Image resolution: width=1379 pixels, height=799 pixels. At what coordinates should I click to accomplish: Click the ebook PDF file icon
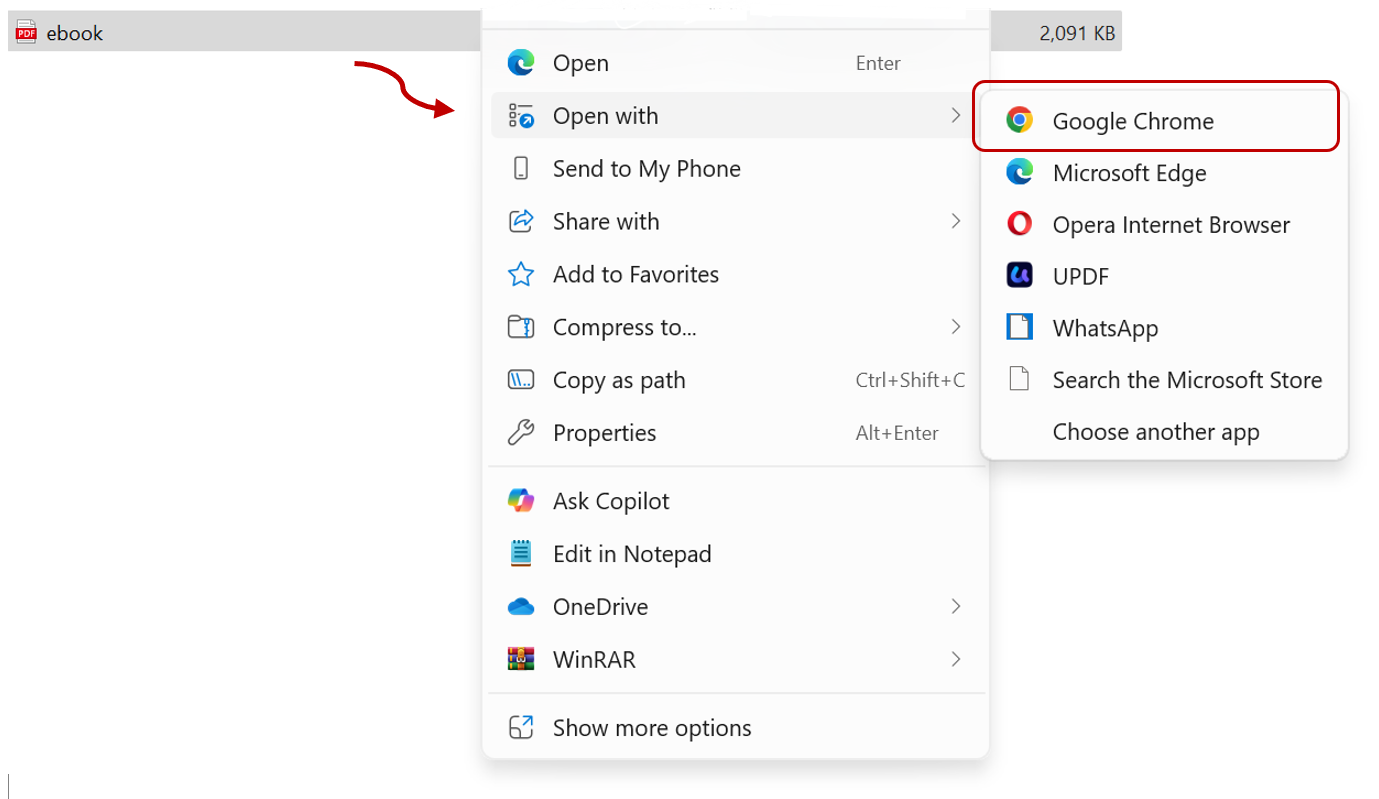(26, 32)
